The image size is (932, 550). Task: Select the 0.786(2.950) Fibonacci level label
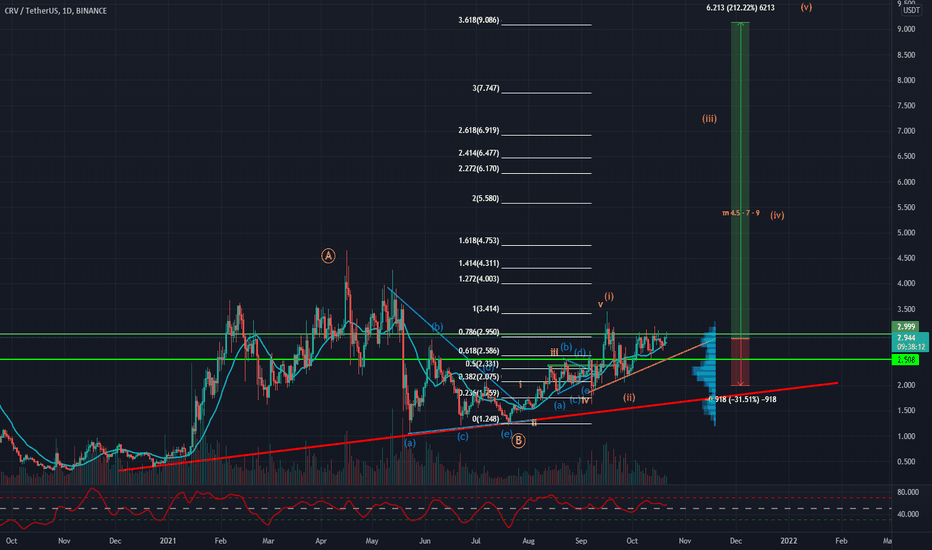pos(478,332)
